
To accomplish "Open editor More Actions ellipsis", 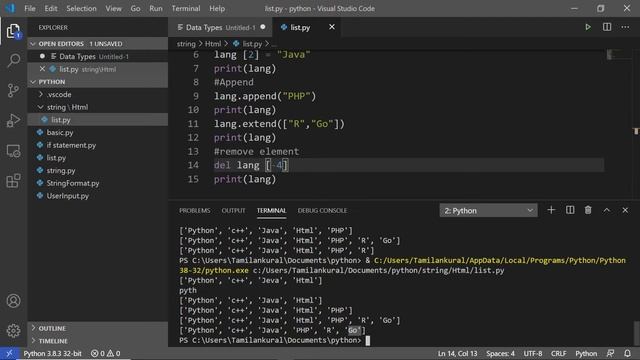I will pyautogui.click(x=625, y=27).
